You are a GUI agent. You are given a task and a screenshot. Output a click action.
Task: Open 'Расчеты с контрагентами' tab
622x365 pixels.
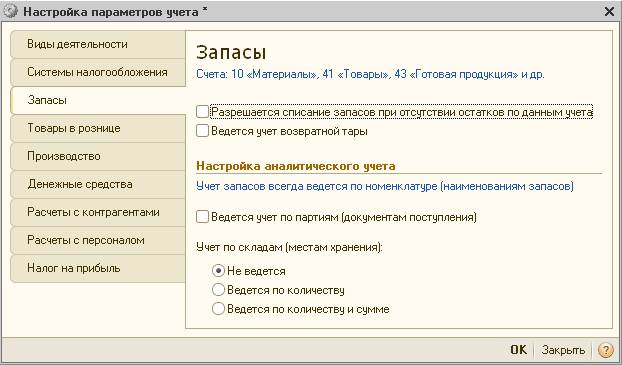pyautogui.click(x=98, y=212)
